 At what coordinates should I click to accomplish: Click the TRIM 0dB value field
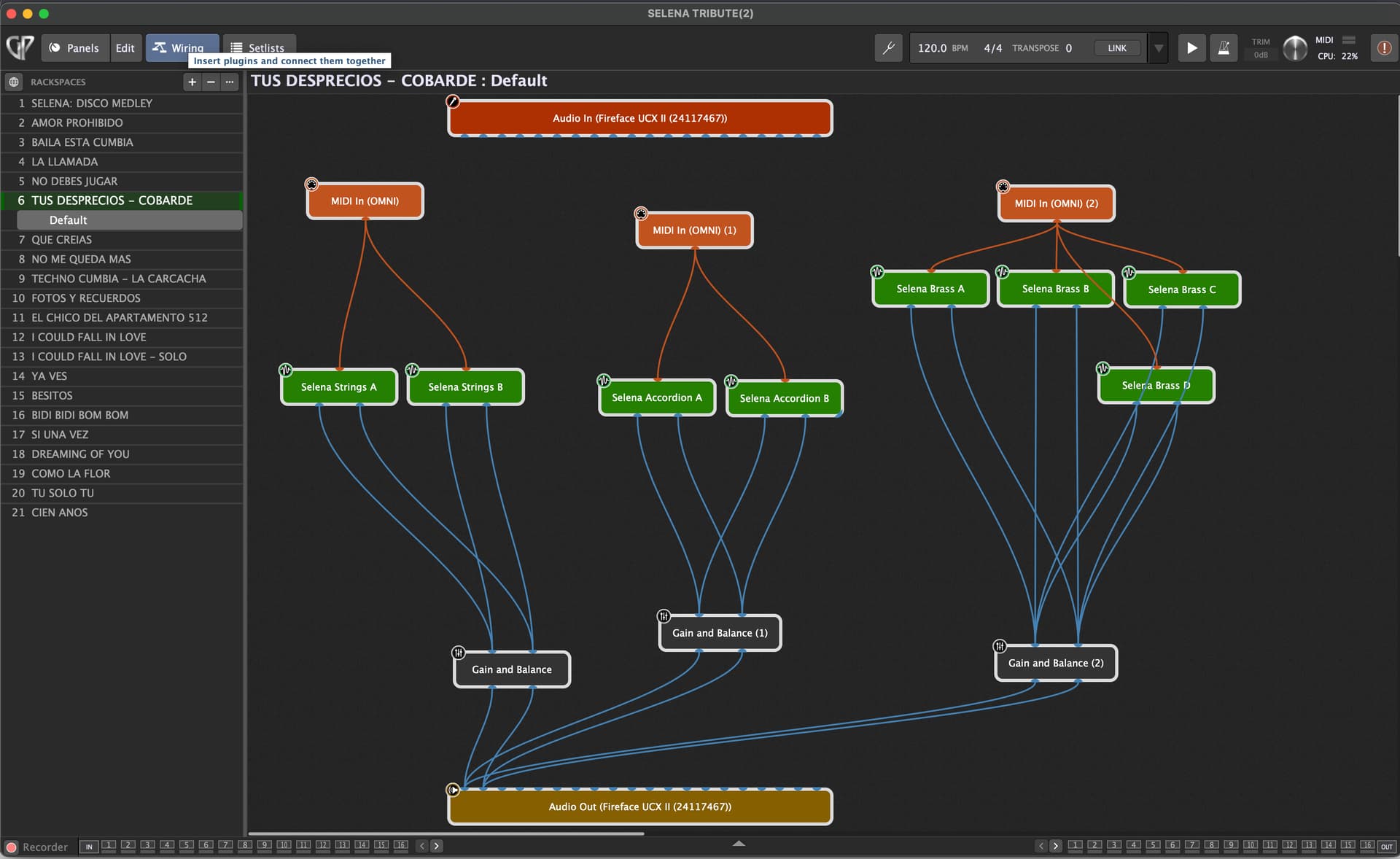point(1260,55)
